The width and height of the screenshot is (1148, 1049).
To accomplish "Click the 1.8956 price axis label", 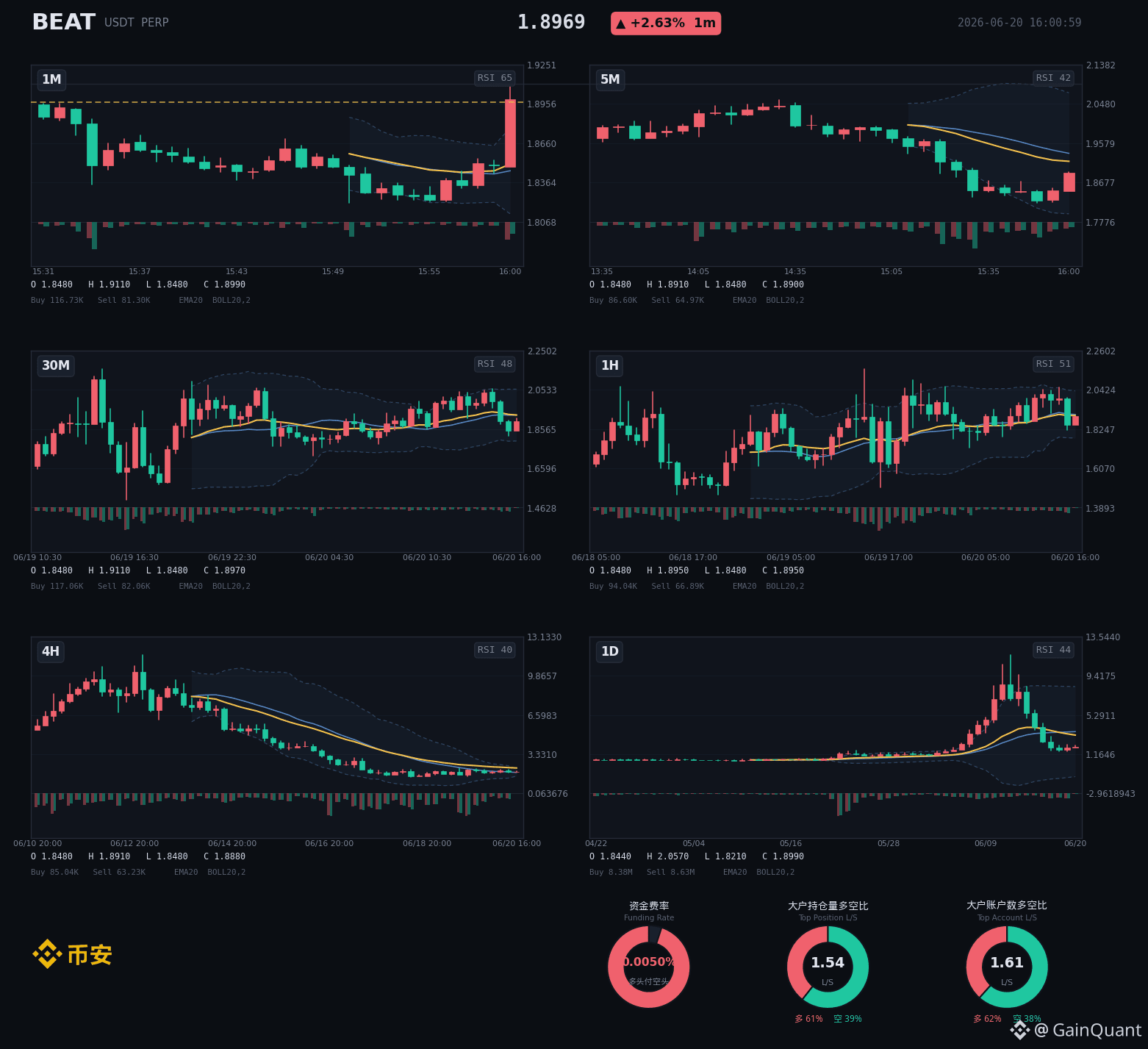I will pyautogui.click(x=542, y=104).
